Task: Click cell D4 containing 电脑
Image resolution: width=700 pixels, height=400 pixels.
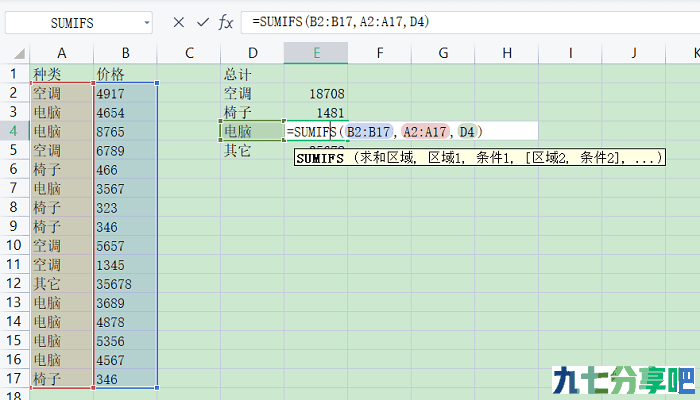Action: (252, 131)
